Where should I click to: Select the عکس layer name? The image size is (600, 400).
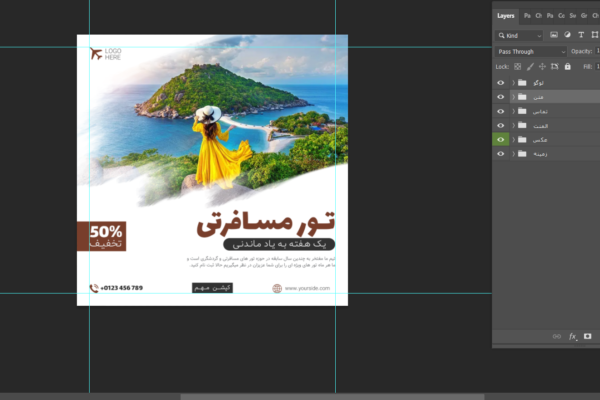click(540, 140)
